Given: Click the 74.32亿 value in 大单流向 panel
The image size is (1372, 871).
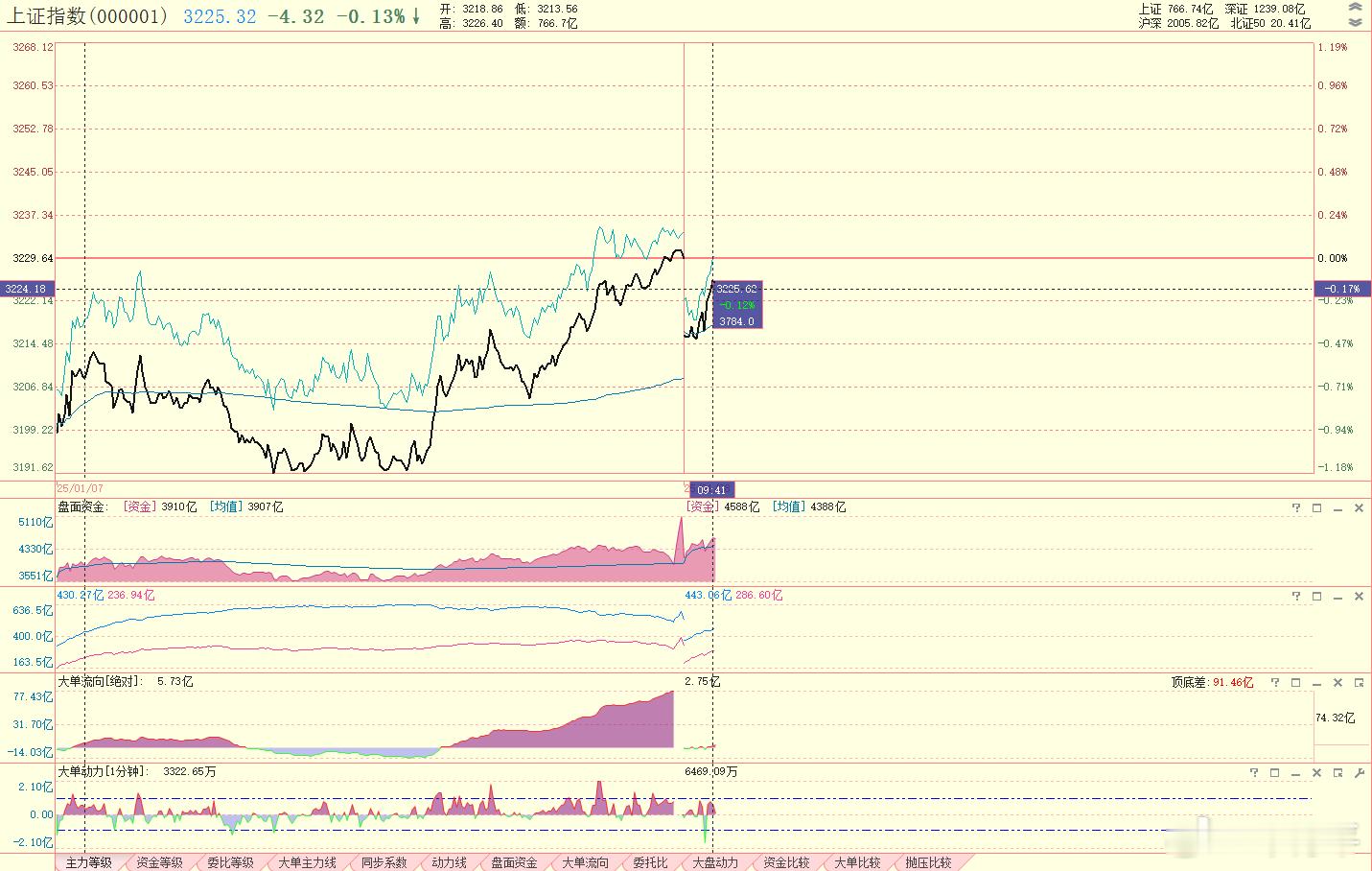Looking at the screenshot, I should [x=1336, y=718].
